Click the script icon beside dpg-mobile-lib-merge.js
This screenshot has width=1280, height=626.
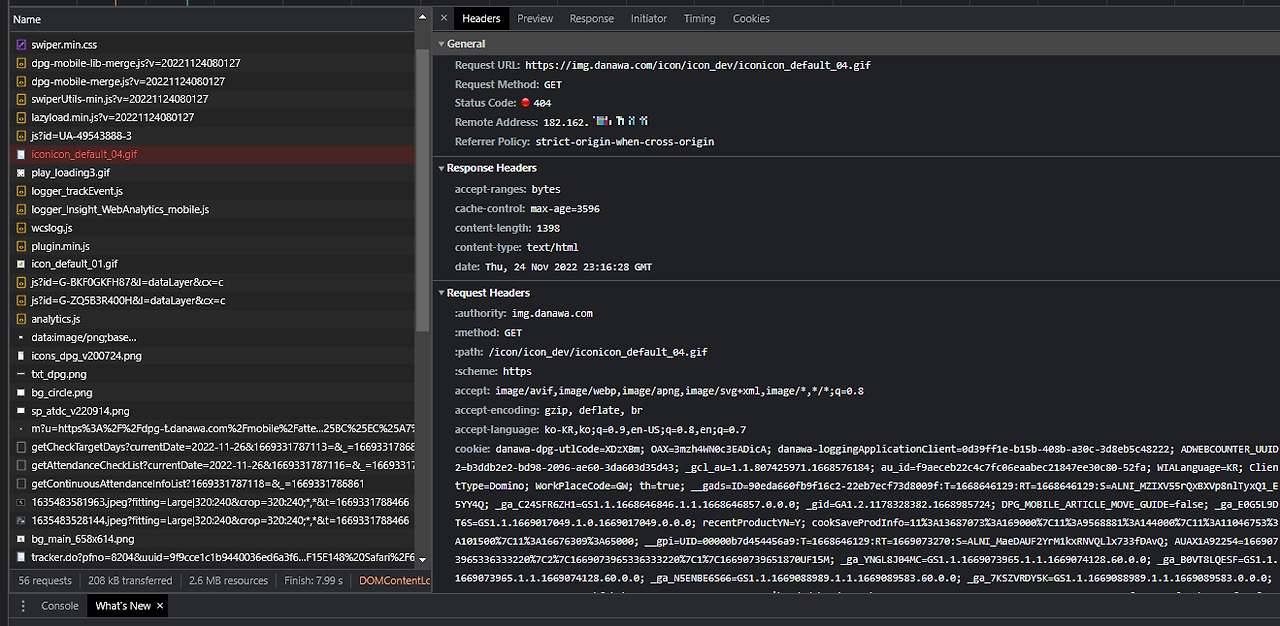click(21, 63)
